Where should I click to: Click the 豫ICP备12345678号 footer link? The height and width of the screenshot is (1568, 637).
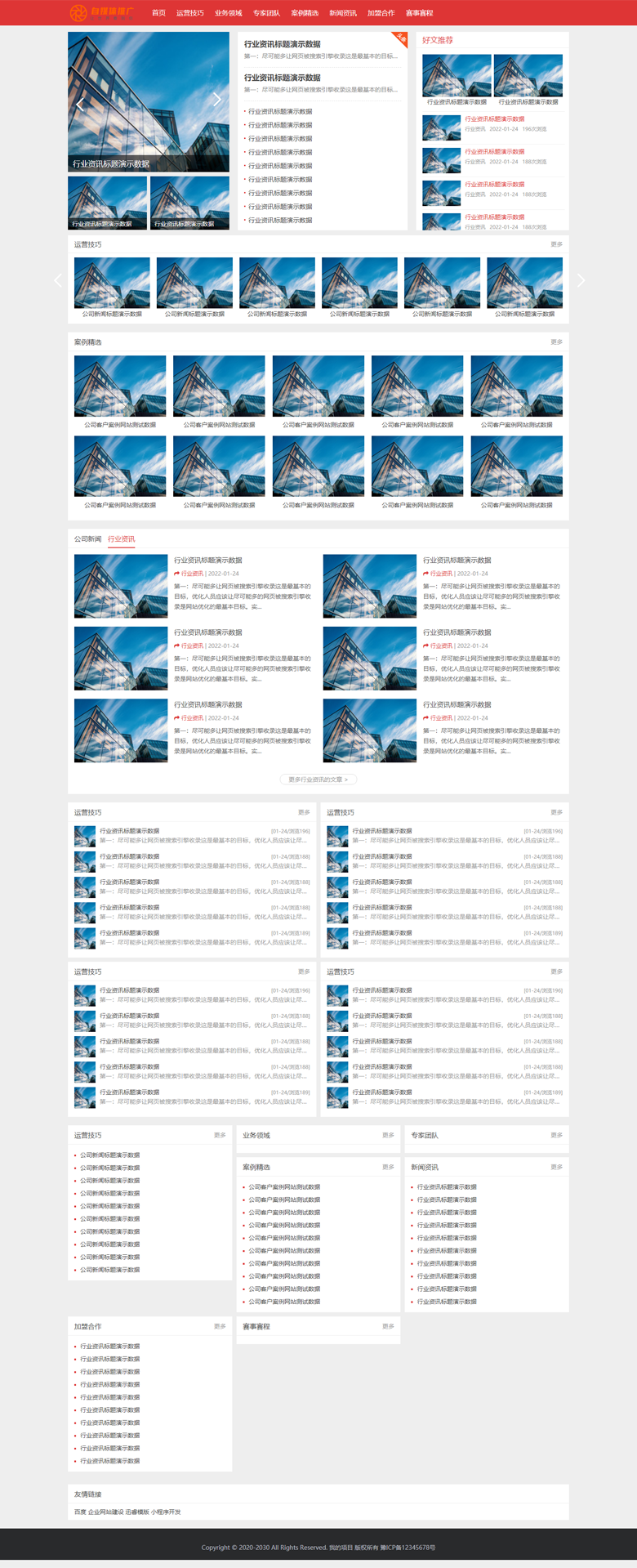pos(408,1548)
